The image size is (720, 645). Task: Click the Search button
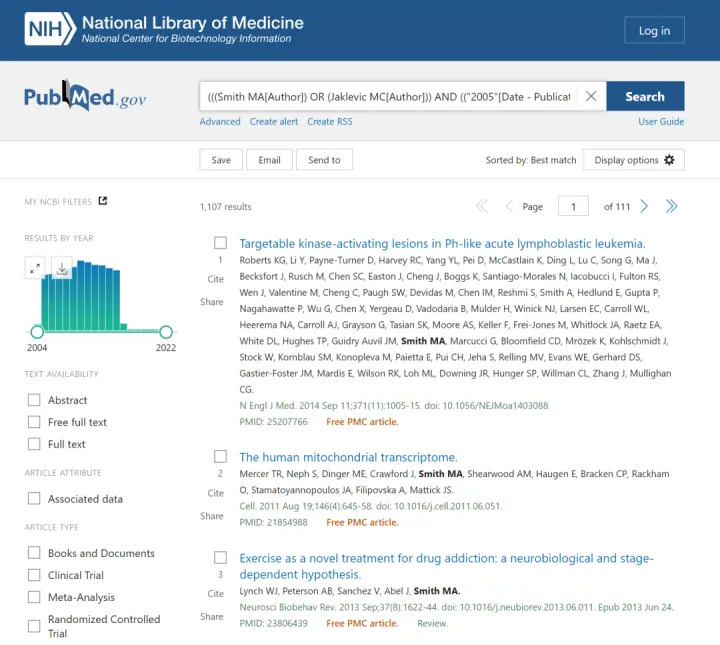pyautogui.click(x=645, y=96)
